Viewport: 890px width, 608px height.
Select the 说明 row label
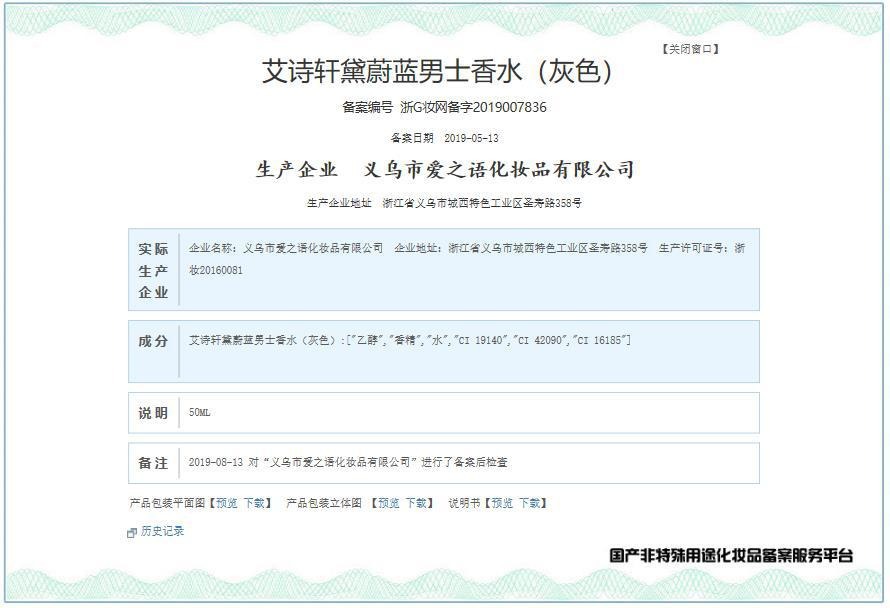pos(153,413)
